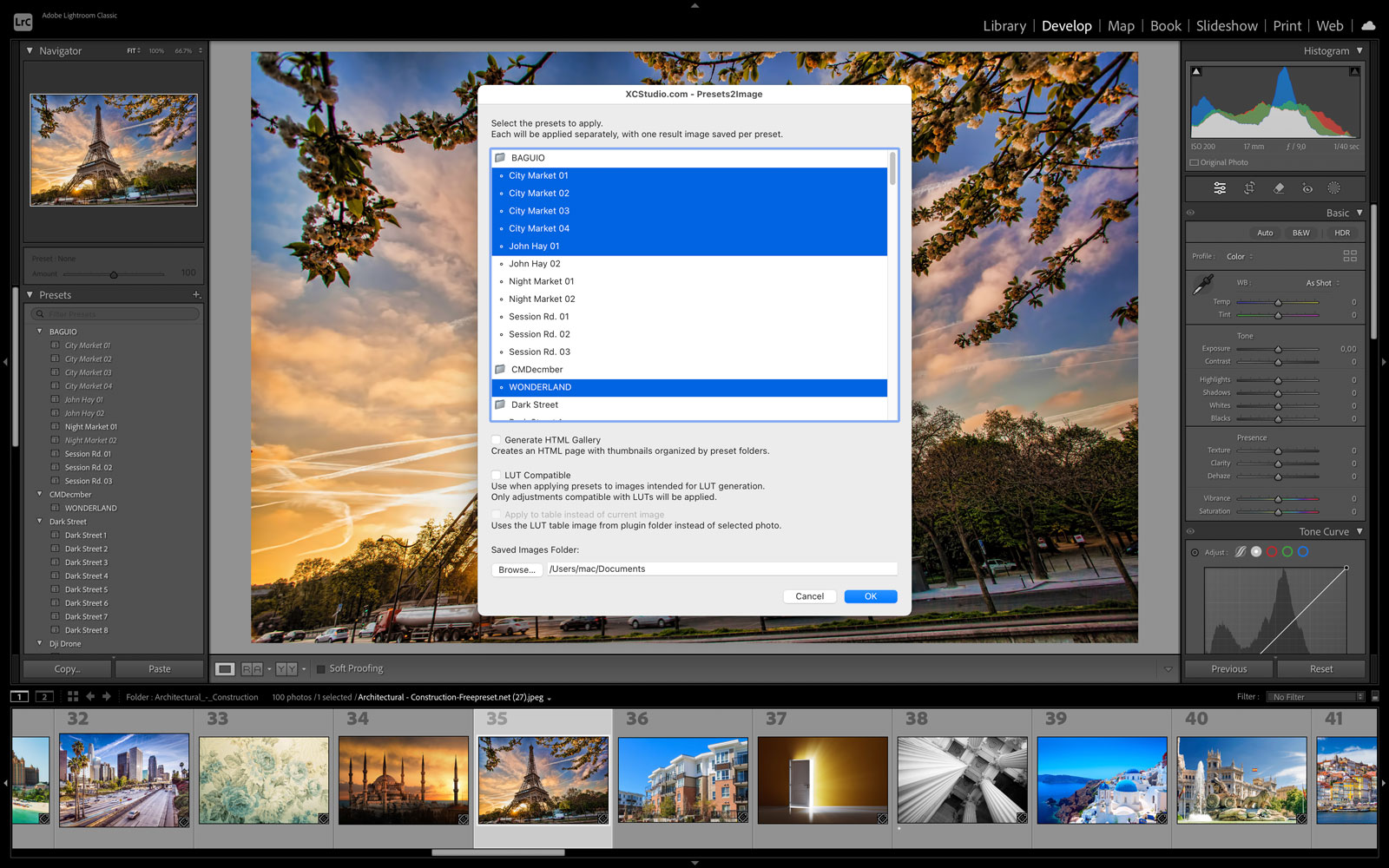
Task: Open the Profile Browser grid icon
Action: click(x=1349, y=256)
